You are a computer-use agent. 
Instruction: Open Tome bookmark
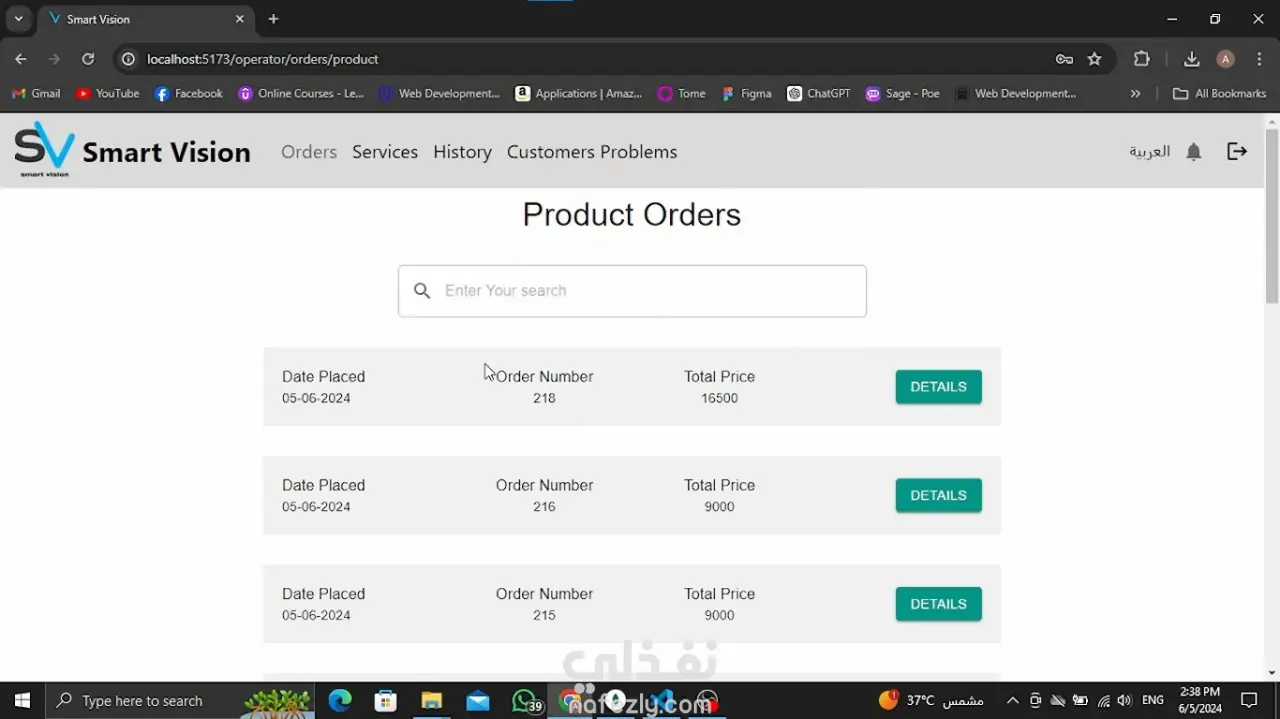click(681, 93)
